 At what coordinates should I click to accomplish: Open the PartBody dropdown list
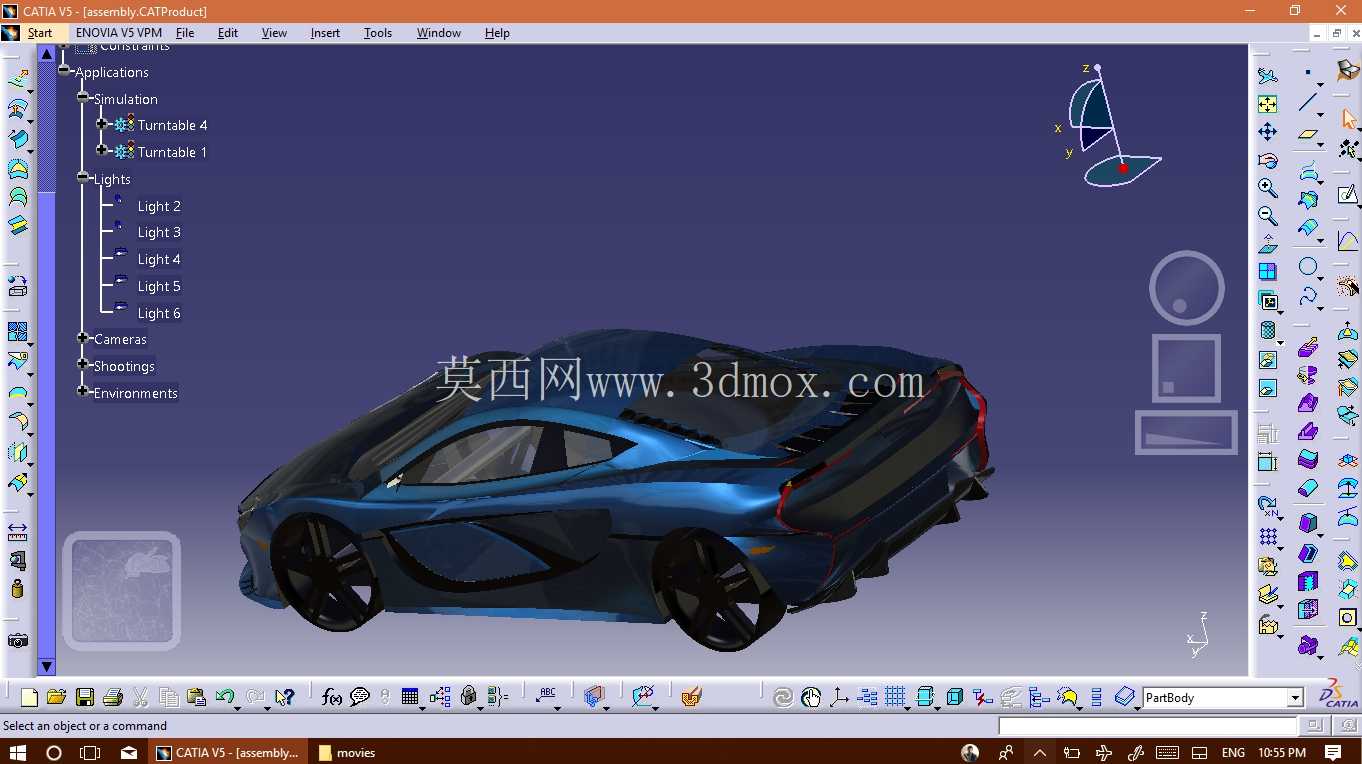pos(1295,698)
